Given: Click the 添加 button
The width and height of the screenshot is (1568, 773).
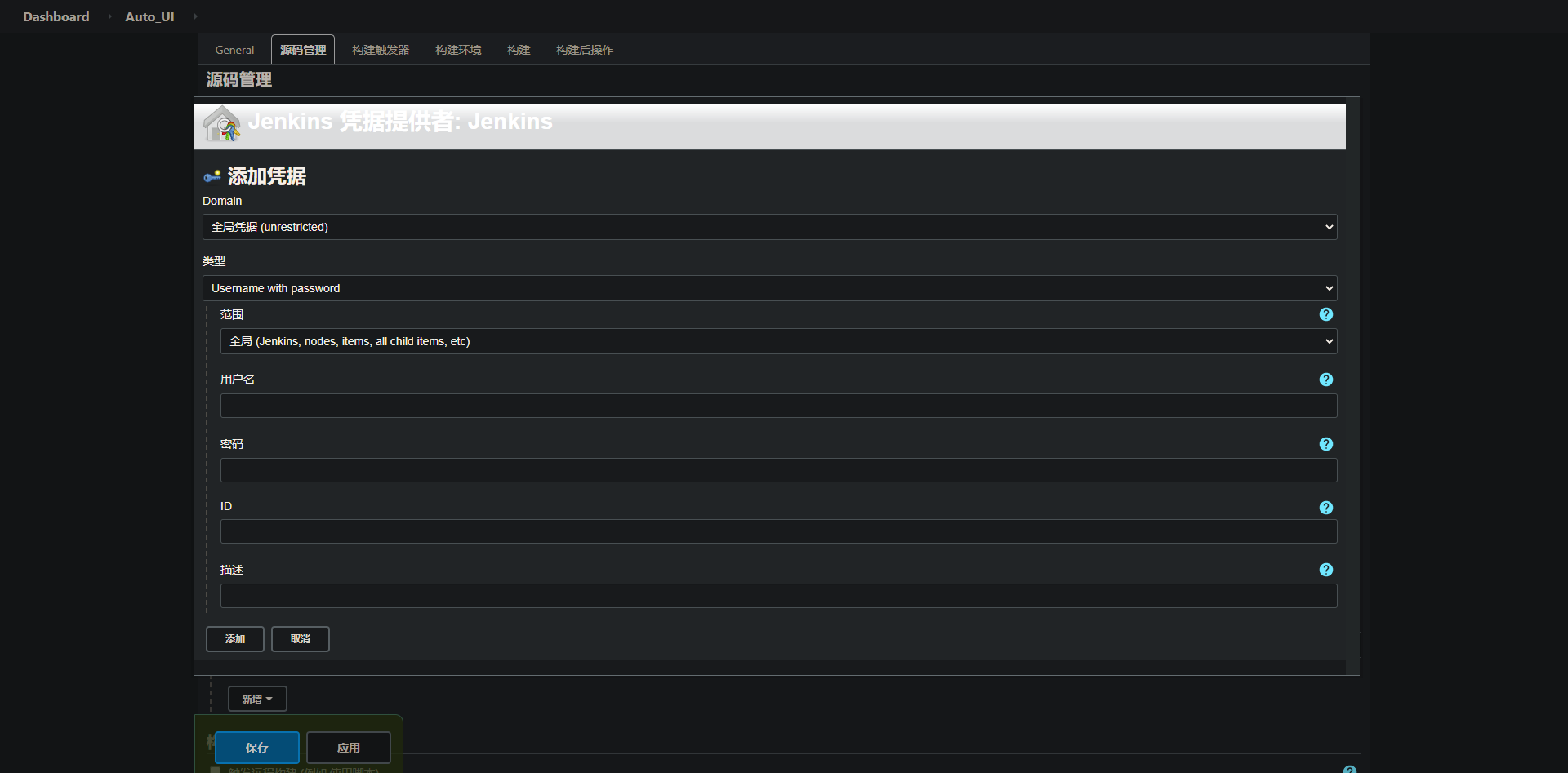Looking at the screenshot, I should 235,639.
